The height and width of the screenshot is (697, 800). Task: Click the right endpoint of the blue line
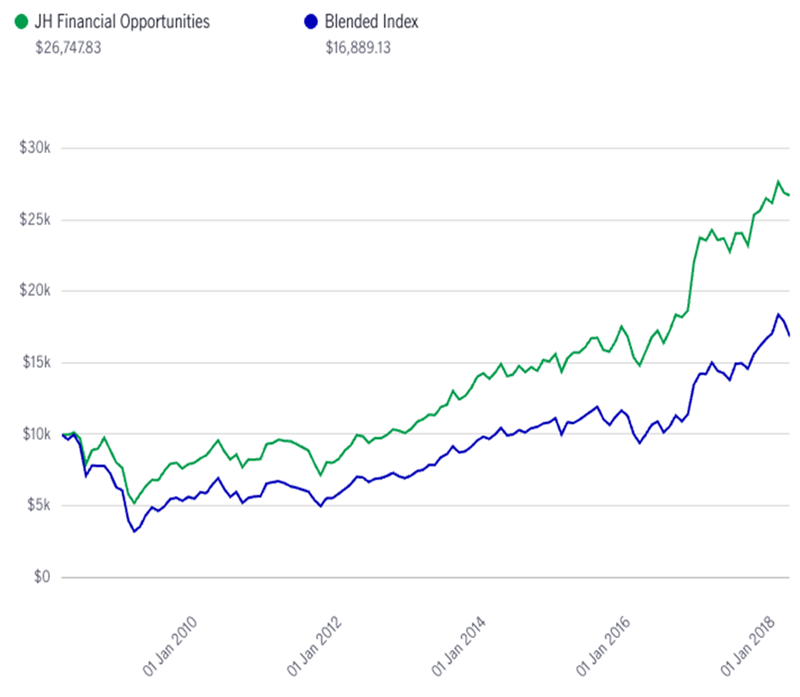click(x=789, y=336)
